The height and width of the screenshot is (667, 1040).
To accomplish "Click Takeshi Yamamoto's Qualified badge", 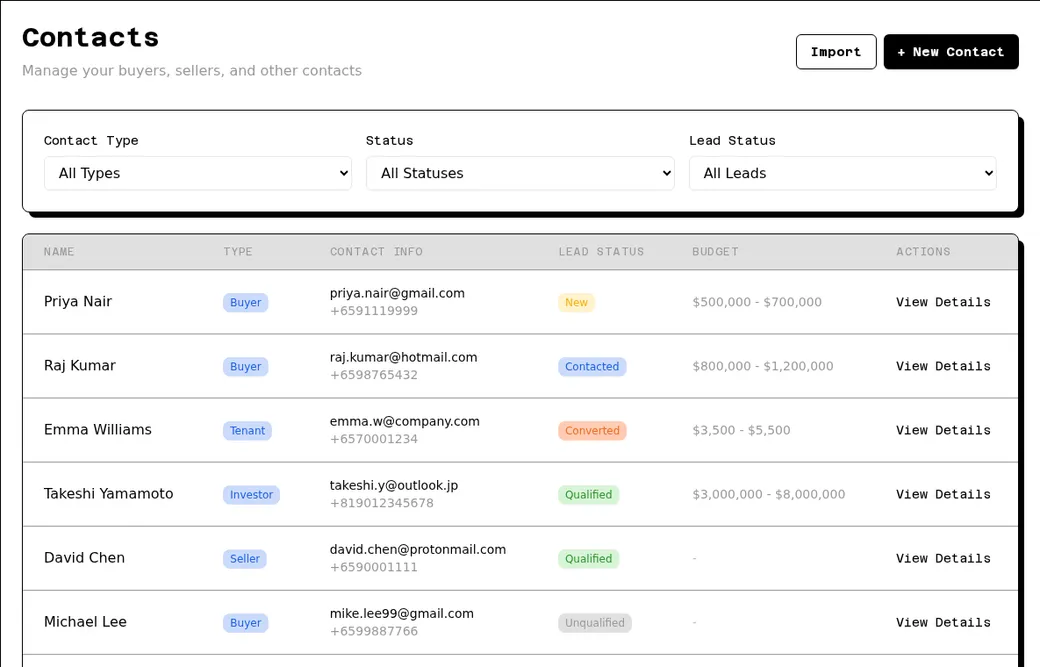I will pyautogui.click(x=588, y=495).
